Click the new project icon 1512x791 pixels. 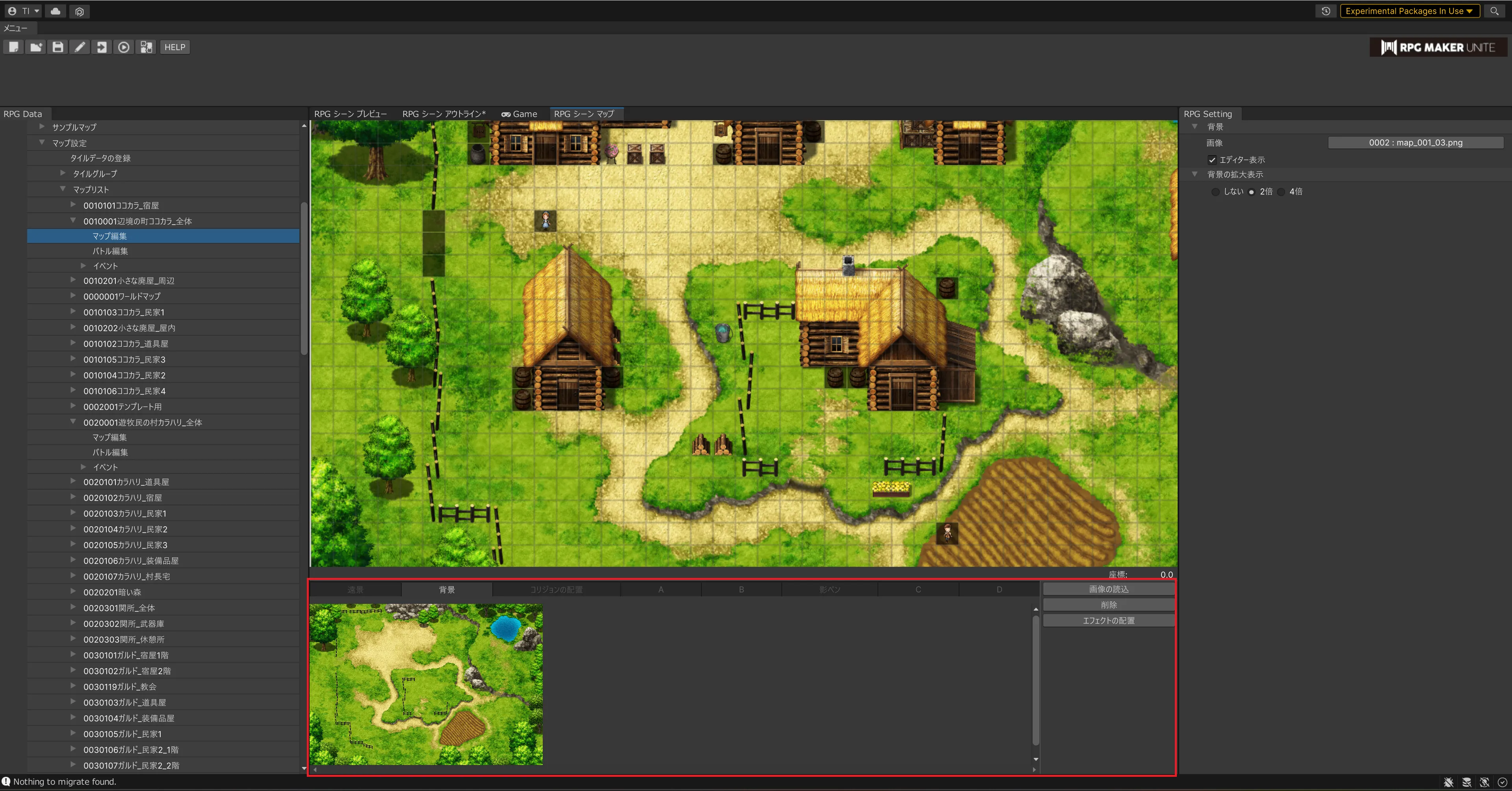(x=13, y=47)
